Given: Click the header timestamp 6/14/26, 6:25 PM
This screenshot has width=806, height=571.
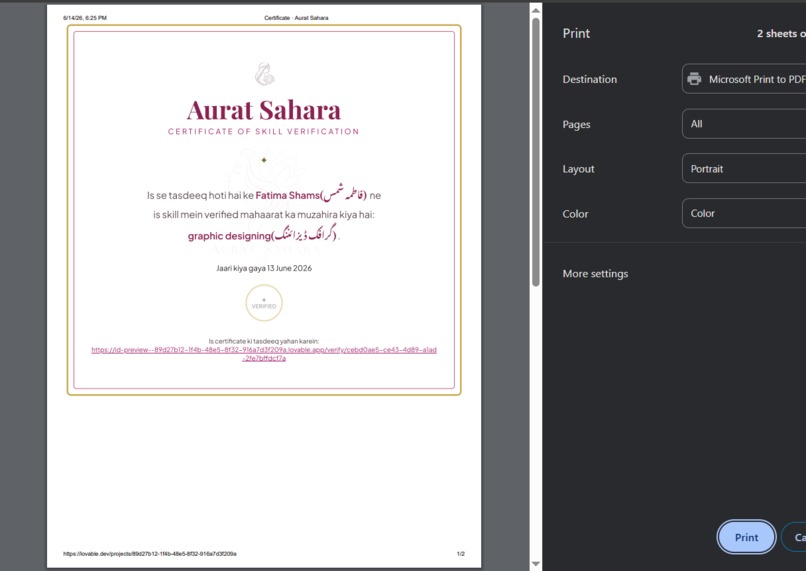Looking at the screenshot, I should pos(85,17).
